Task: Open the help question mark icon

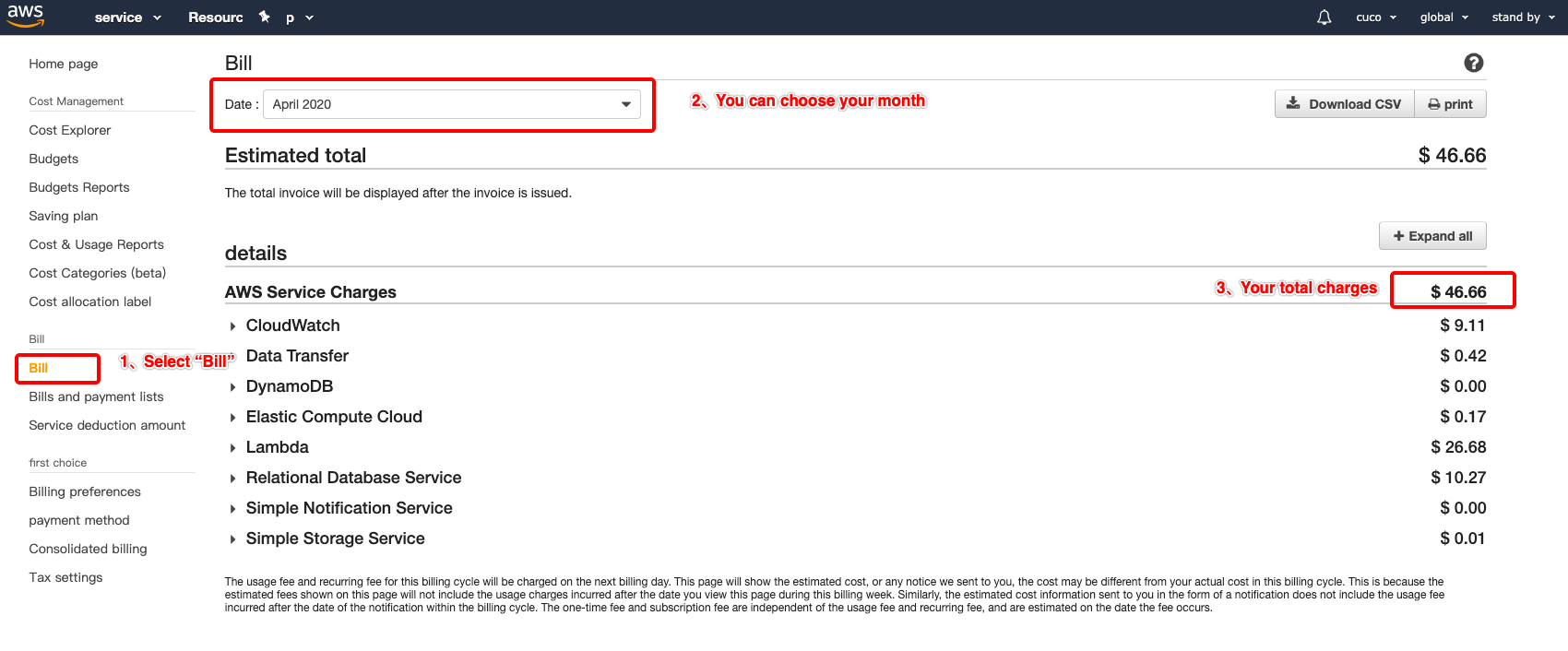Action: [1473, 63]
